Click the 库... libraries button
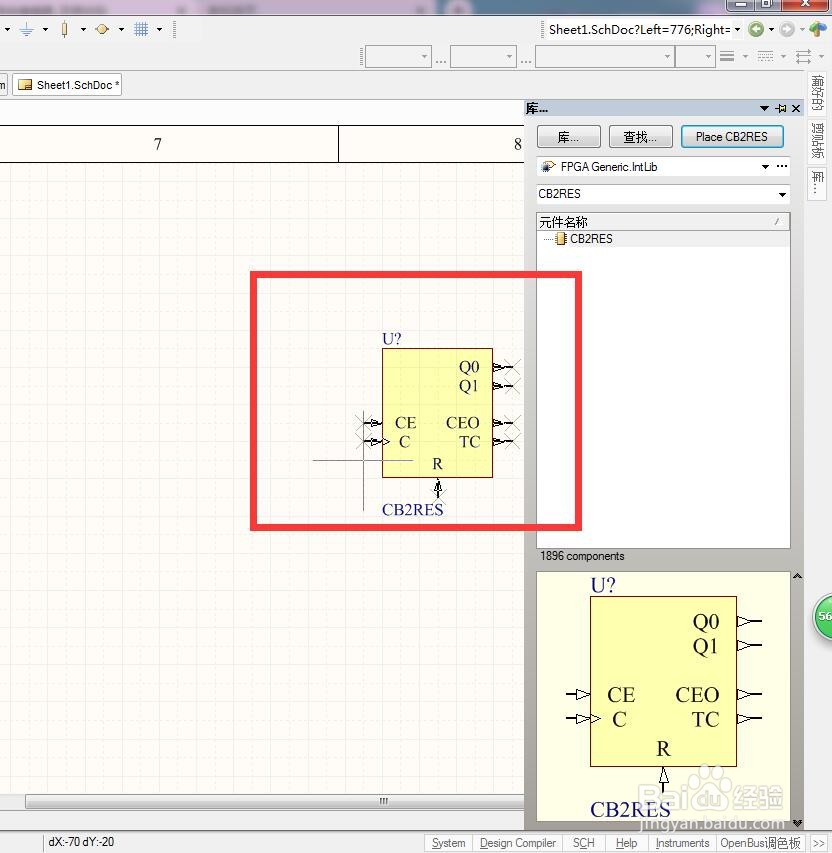 [x=569, y=137]
